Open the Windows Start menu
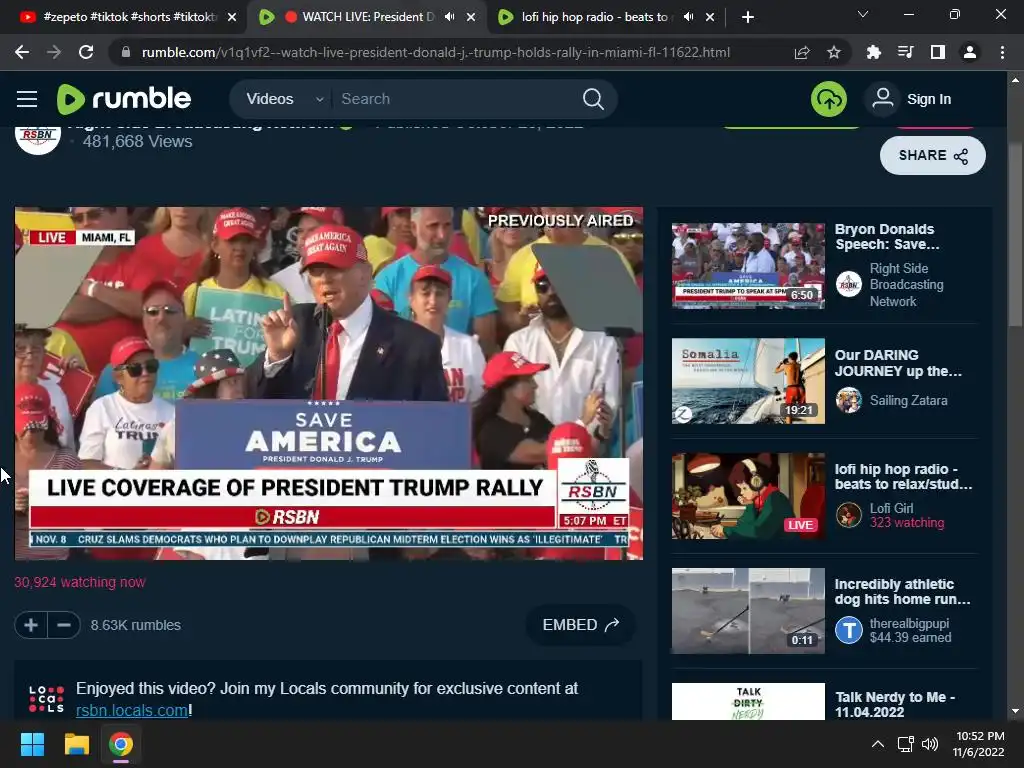The image size is (1024, 768). 33,744
